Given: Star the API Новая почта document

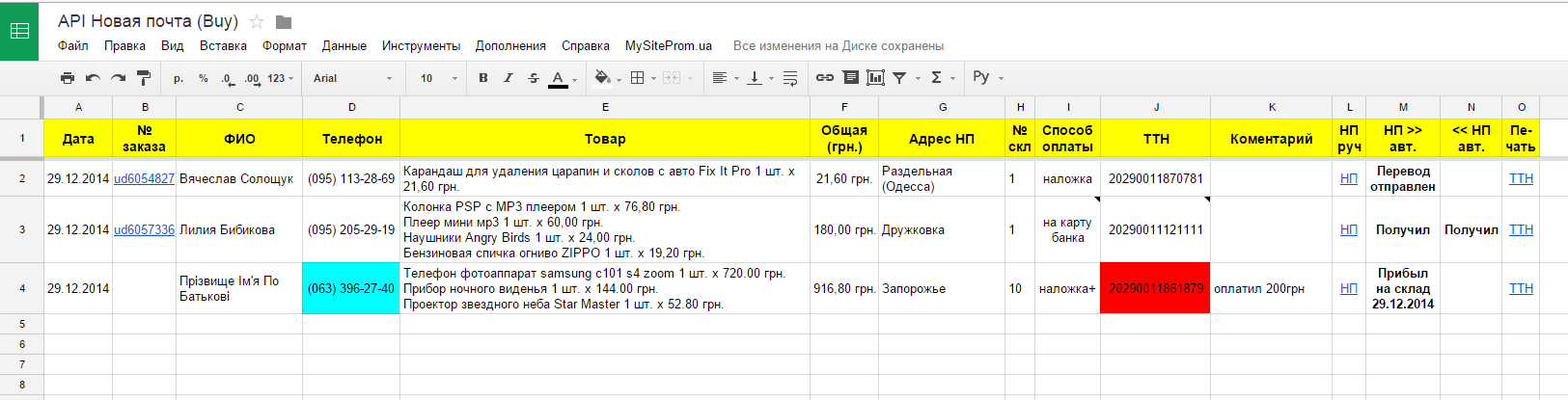Looking at the screenshot, I should pyautogui.click(x=257, y=21).
